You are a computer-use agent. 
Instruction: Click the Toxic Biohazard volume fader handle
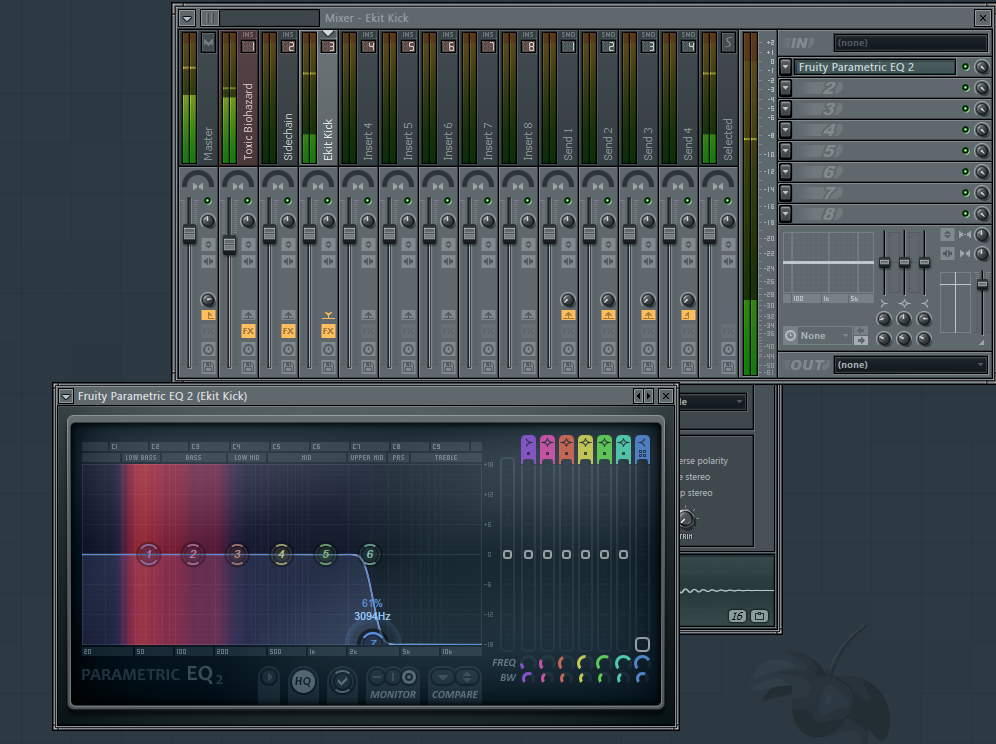coord(229,245)
